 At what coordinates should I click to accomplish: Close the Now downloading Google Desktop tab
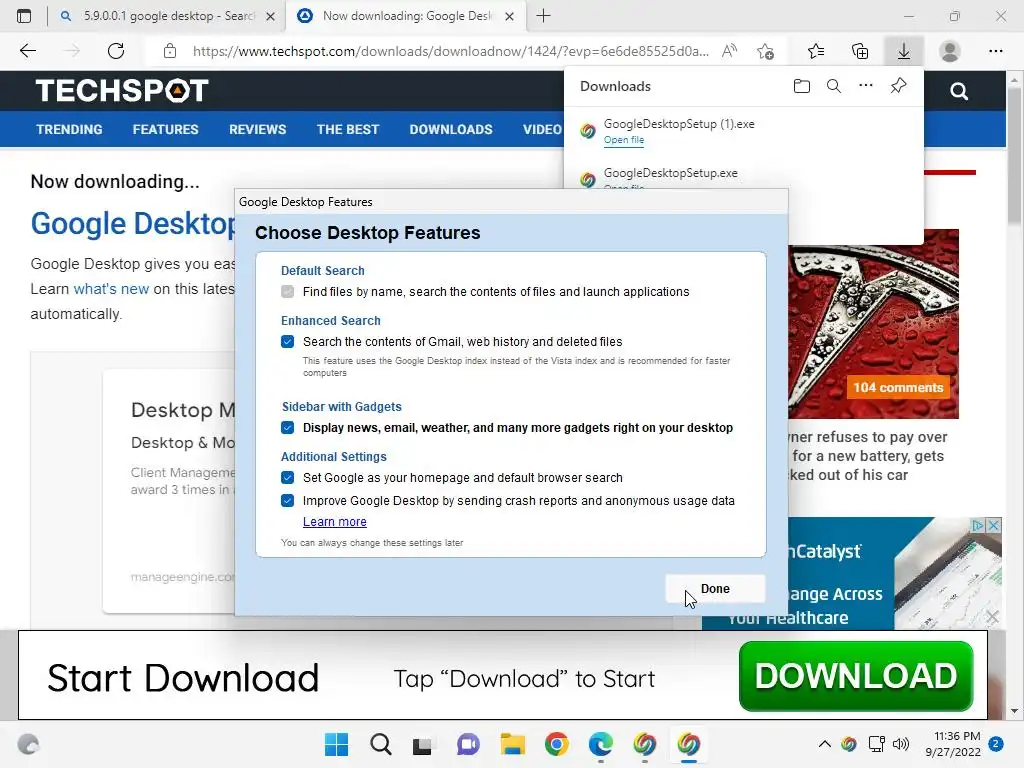pos(510,16)
